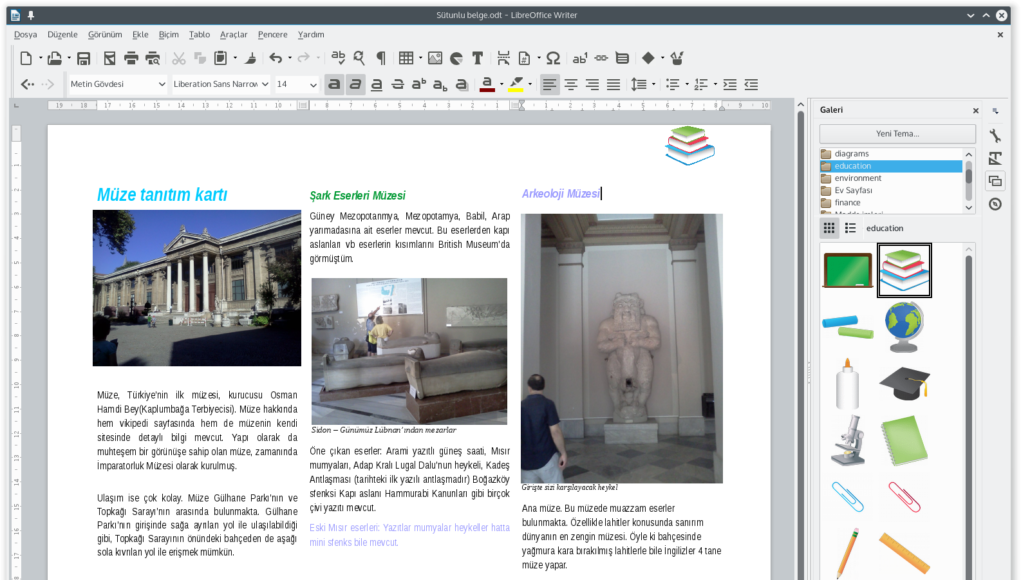Click the yellow highlighting color button
This screenshot has width=1021, height=580.
(515, 84)
